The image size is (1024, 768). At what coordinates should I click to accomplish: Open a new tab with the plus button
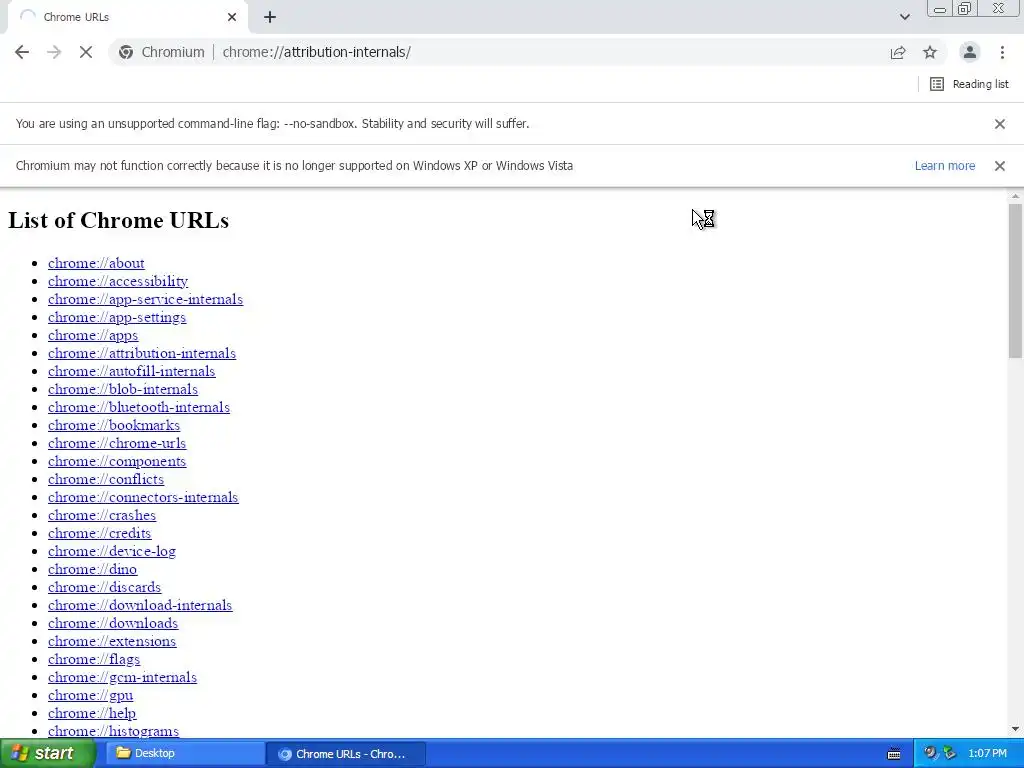pyautogui.click(x=270, y=17)
